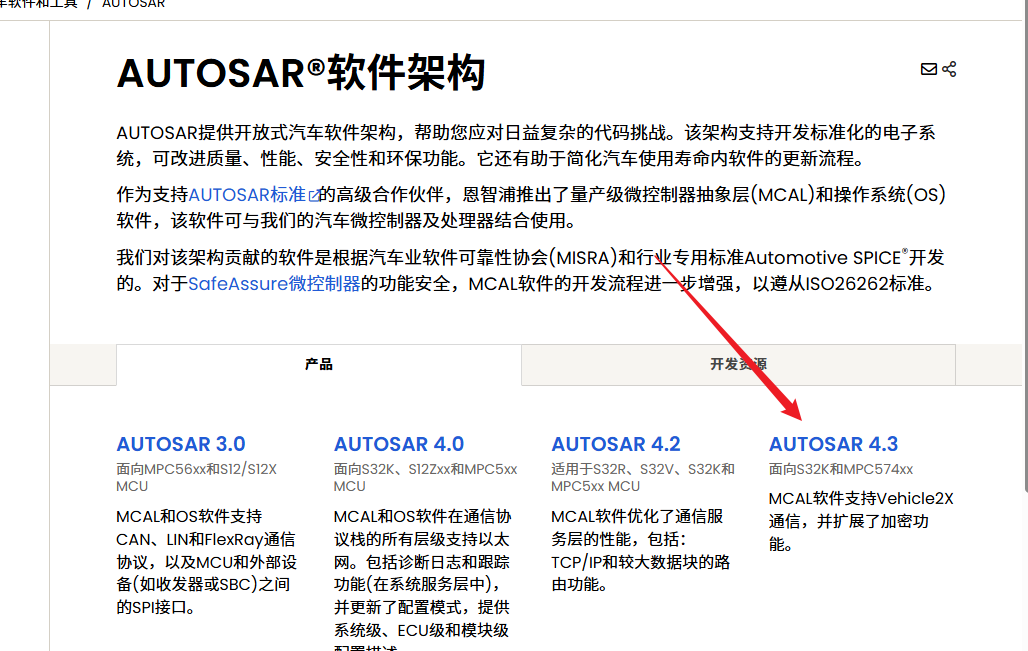The width and height of the screenshot is (1028, 651).
Task: Click the share icon
Action: [950, 68]
